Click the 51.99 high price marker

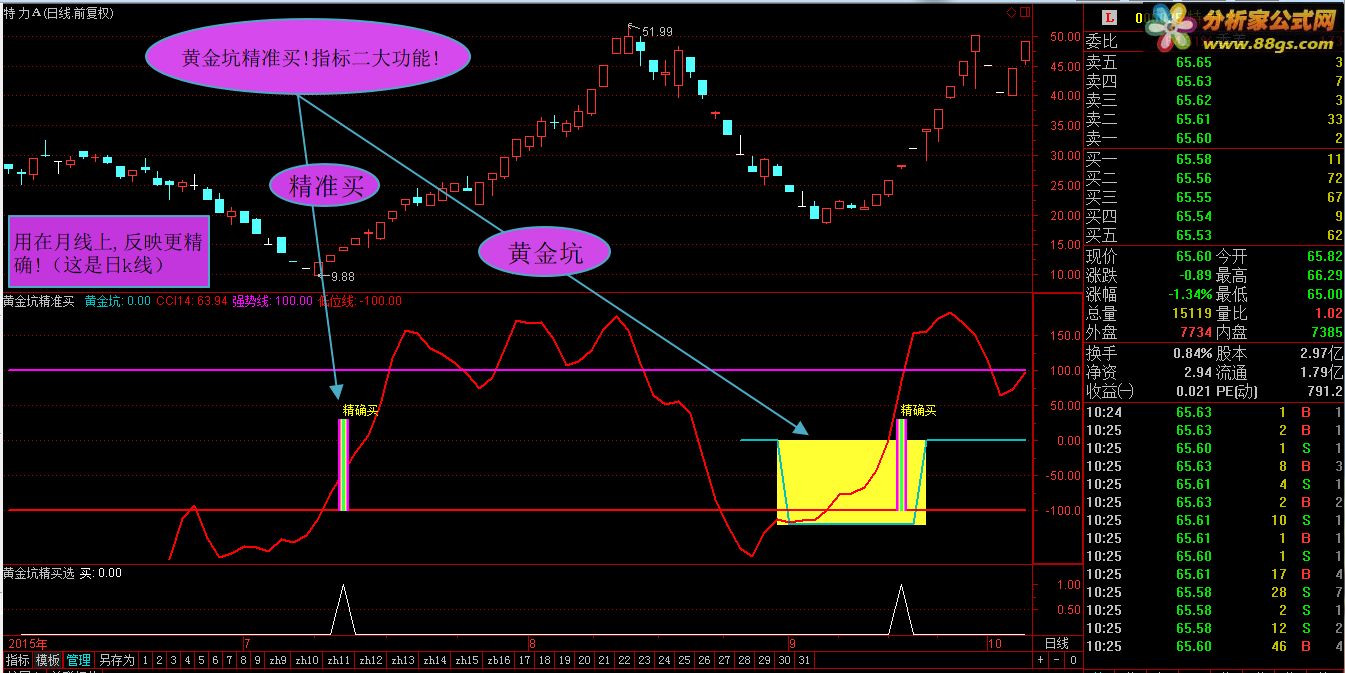point(656,32)
